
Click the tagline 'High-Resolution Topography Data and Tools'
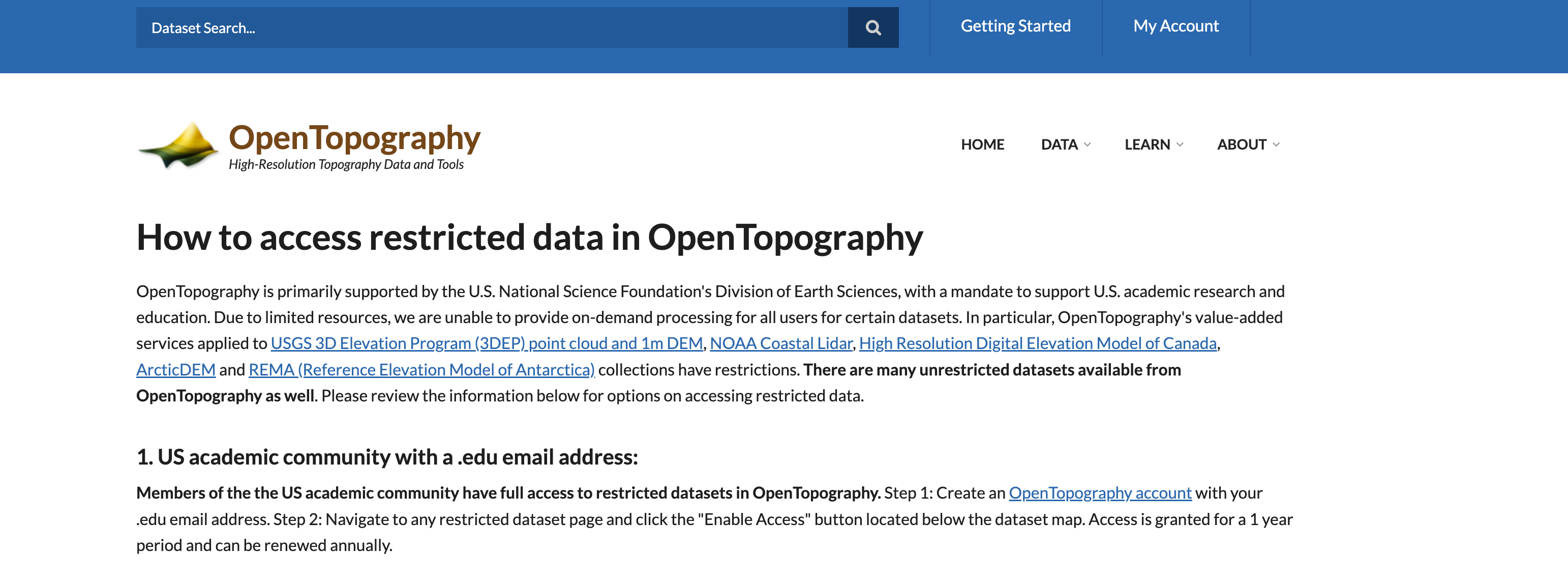point(346,164)
